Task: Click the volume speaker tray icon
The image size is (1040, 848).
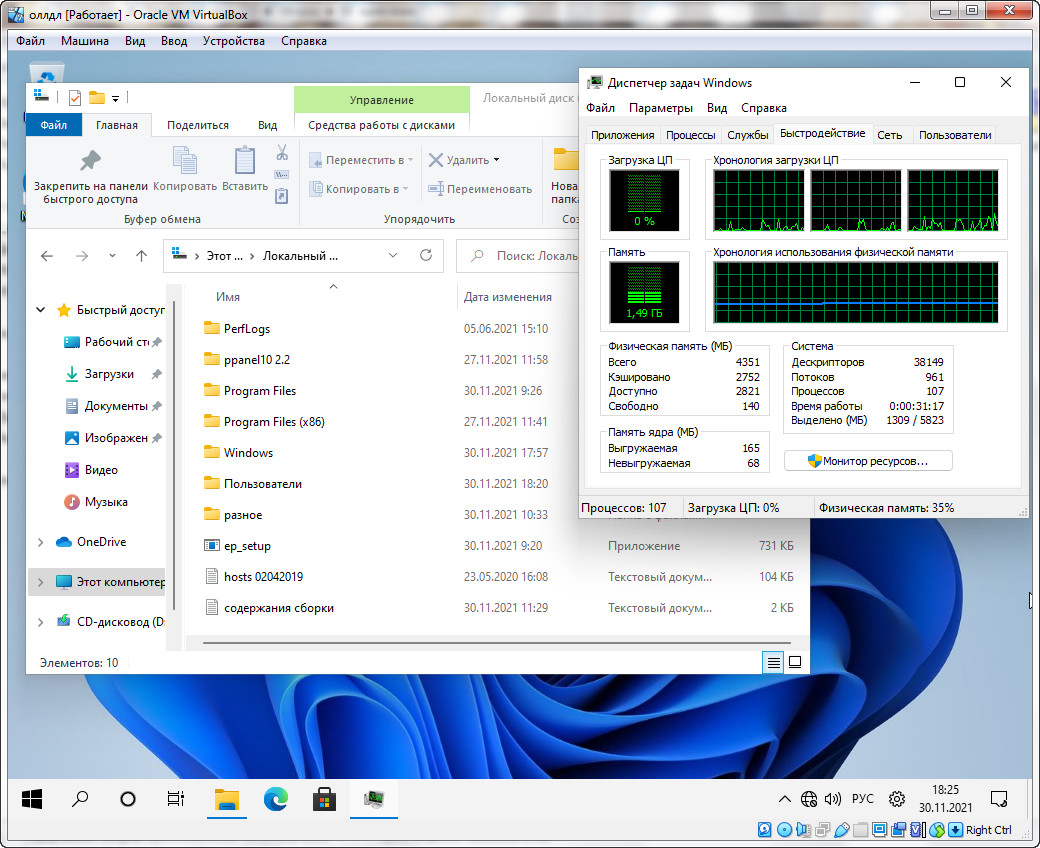Action: (x=832, y=799)
